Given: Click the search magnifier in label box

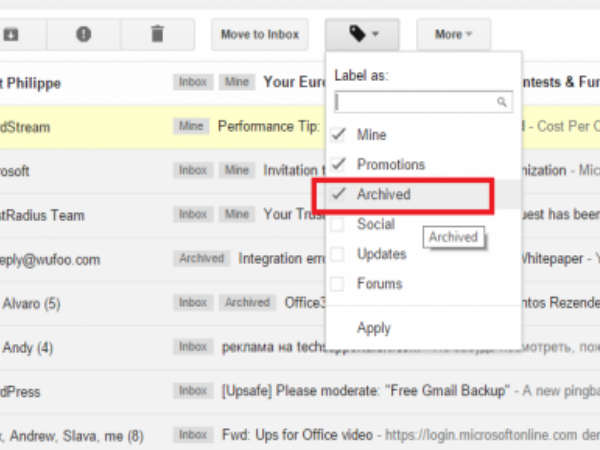Looking at the screenshot, I should [501, 102].
